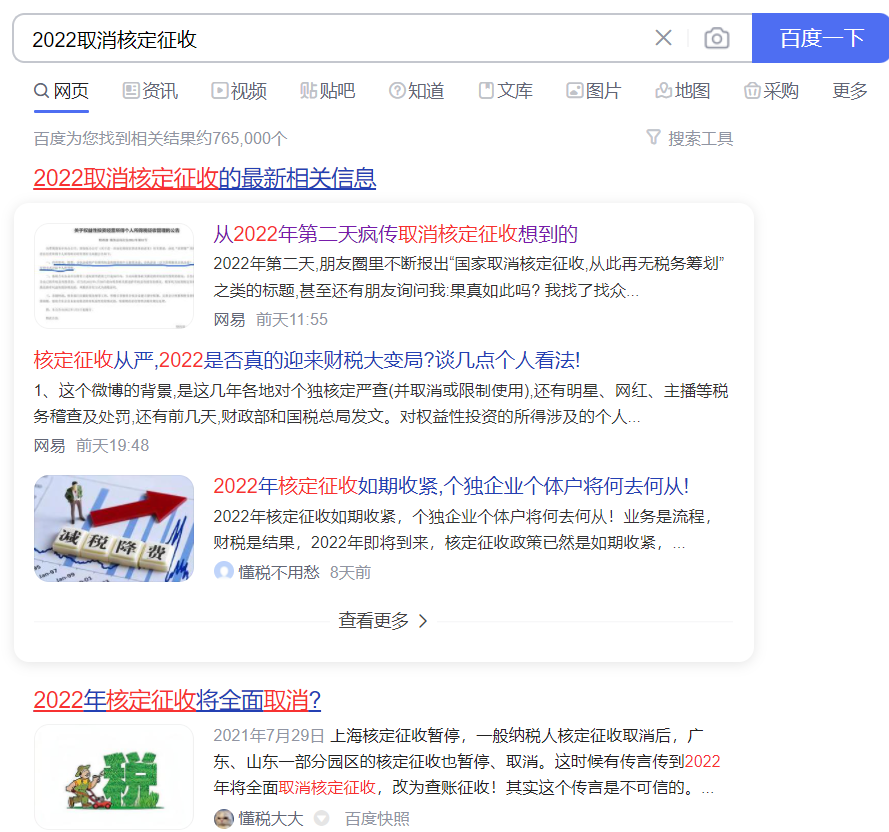This screenshot has width=889, height=832.
Task: Expand the 更多 menu
Action: [850, 91]
